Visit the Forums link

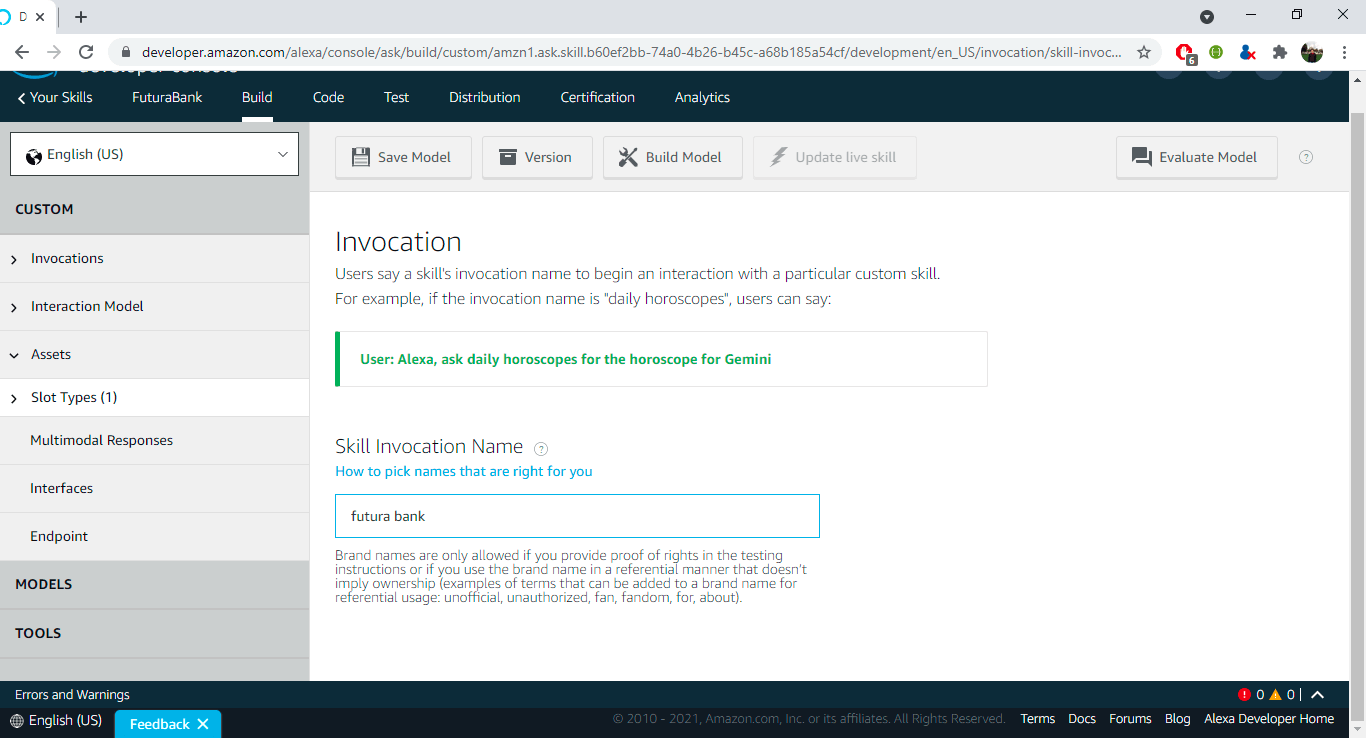(1130, 719)
